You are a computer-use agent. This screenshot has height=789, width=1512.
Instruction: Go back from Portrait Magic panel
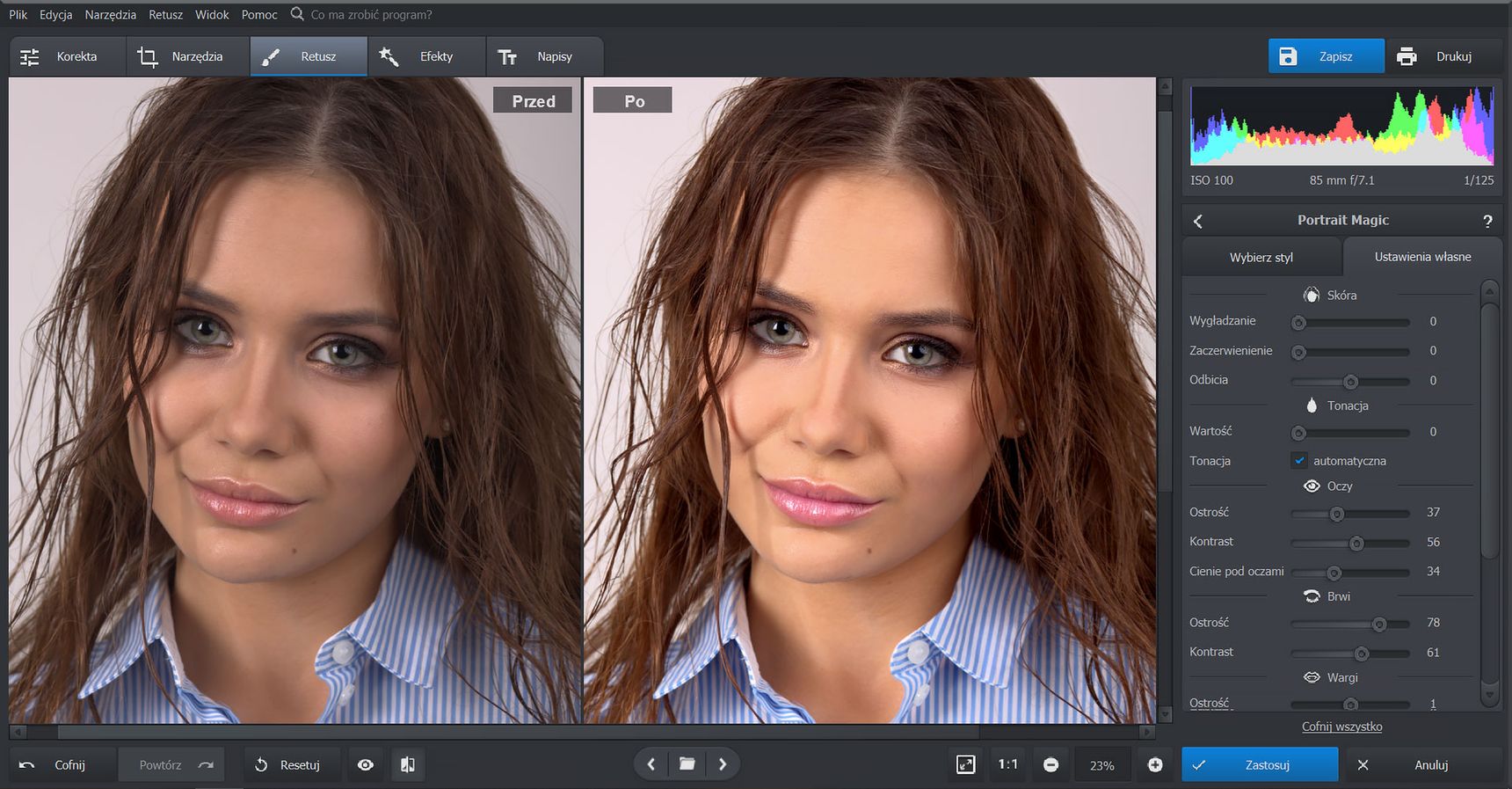pyautogui.click(x=1198, y=221)
